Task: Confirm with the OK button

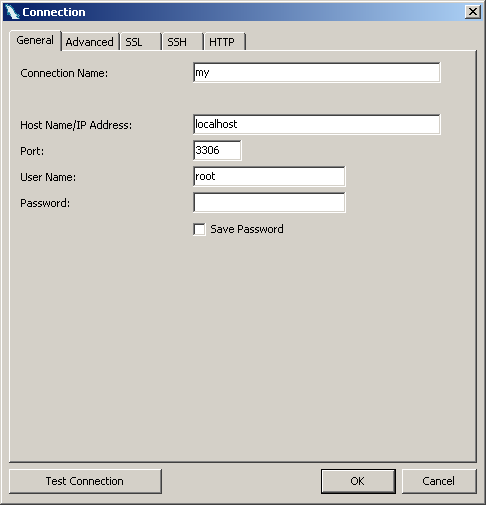Action: 358,481
